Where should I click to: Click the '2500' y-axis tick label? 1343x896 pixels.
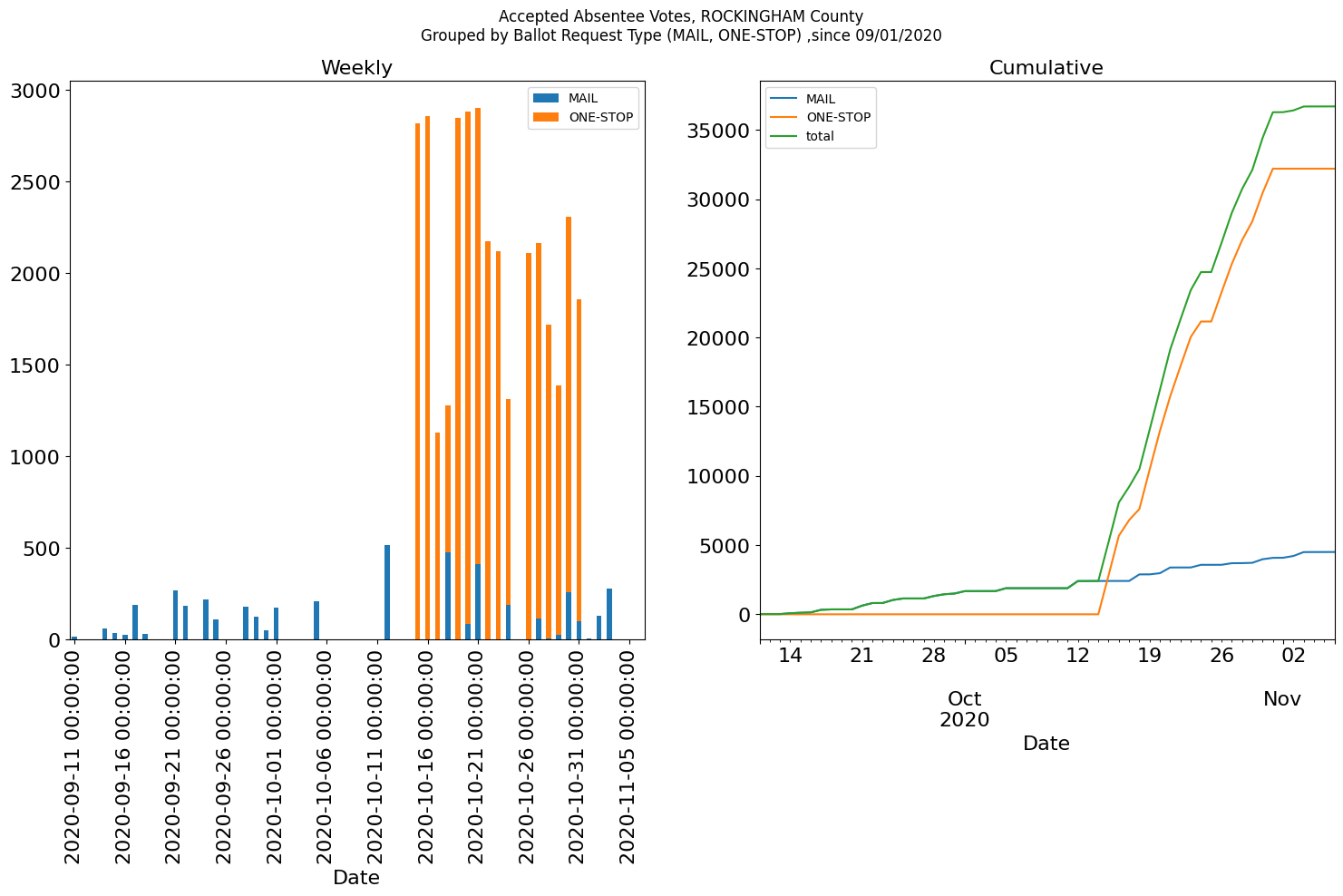click(35, 182)
